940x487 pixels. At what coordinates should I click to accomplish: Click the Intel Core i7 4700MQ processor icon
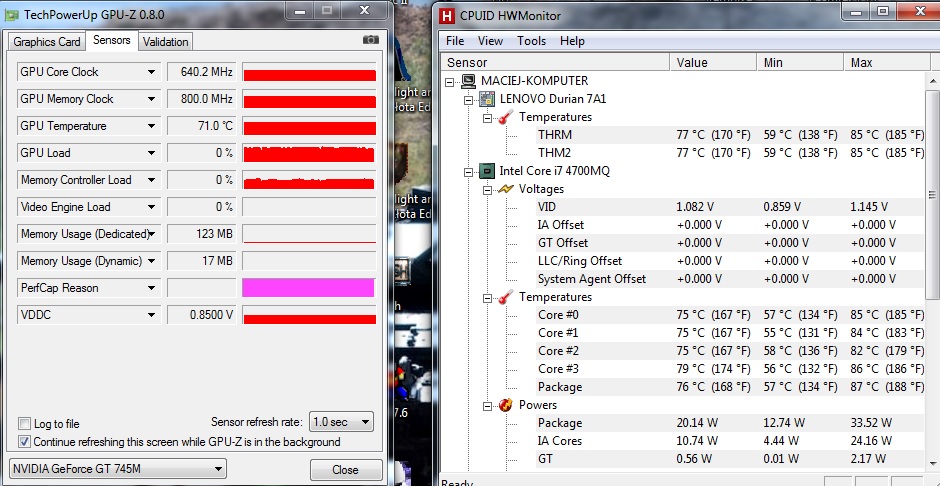[x=487, y=171]
